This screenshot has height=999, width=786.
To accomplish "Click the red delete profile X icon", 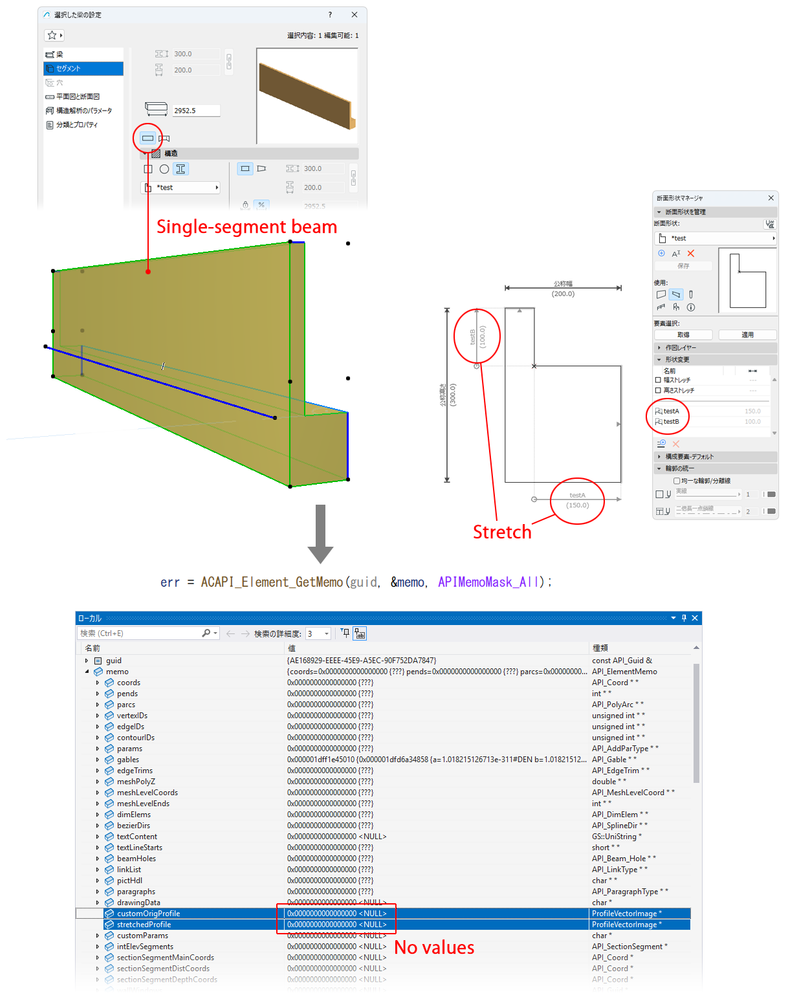I will (x=690, y=254).
